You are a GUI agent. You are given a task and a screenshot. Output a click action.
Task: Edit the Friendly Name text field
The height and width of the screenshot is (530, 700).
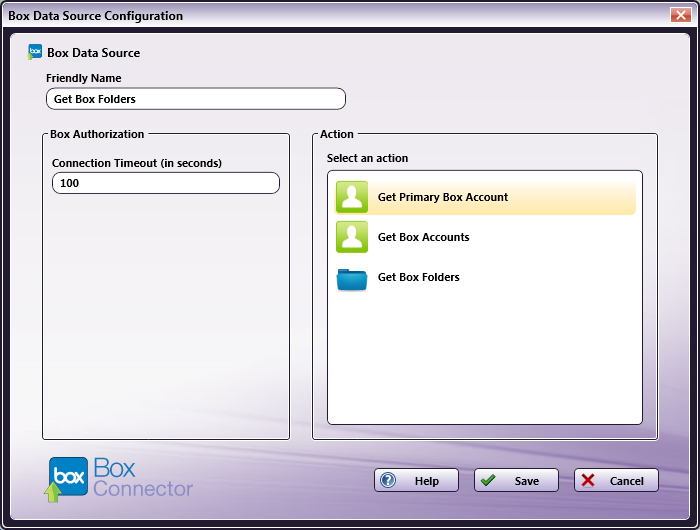pyautogui.click(x=196, y=99)
